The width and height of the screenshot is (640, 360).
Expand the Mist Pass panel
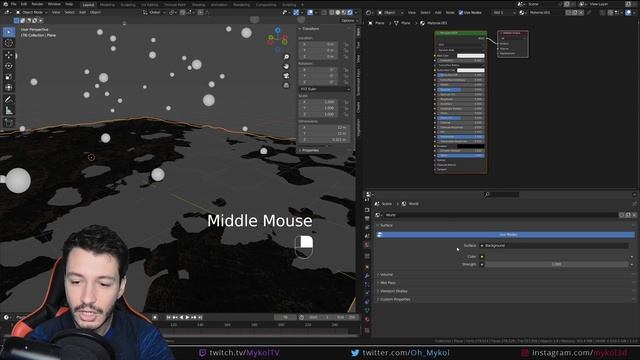387,283
